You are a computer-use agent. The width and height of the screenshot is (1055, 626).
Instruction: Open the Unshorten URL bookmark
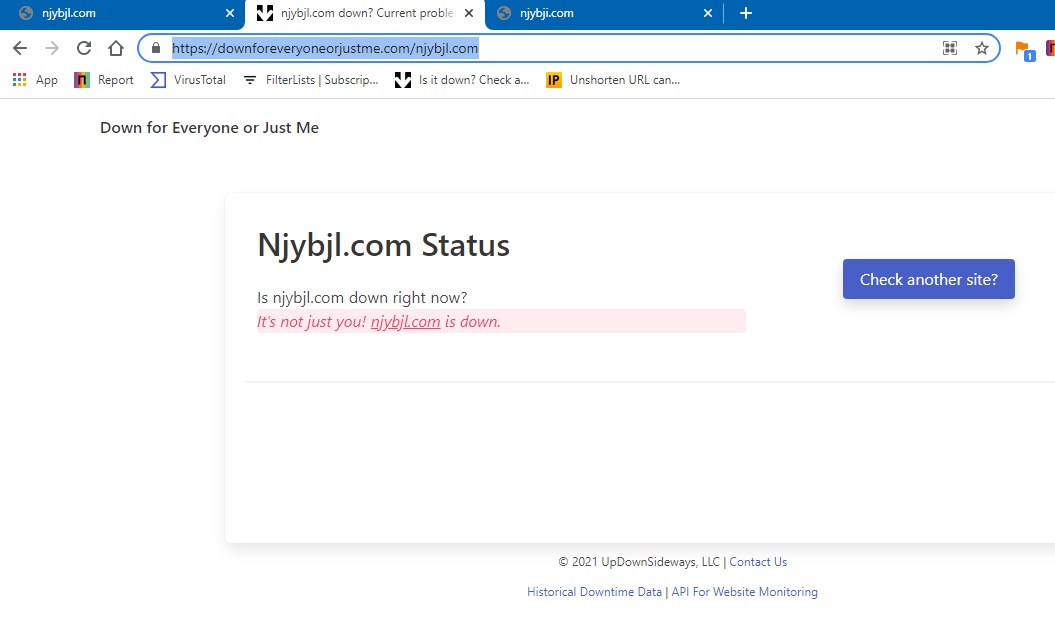(x=613, y=80)
